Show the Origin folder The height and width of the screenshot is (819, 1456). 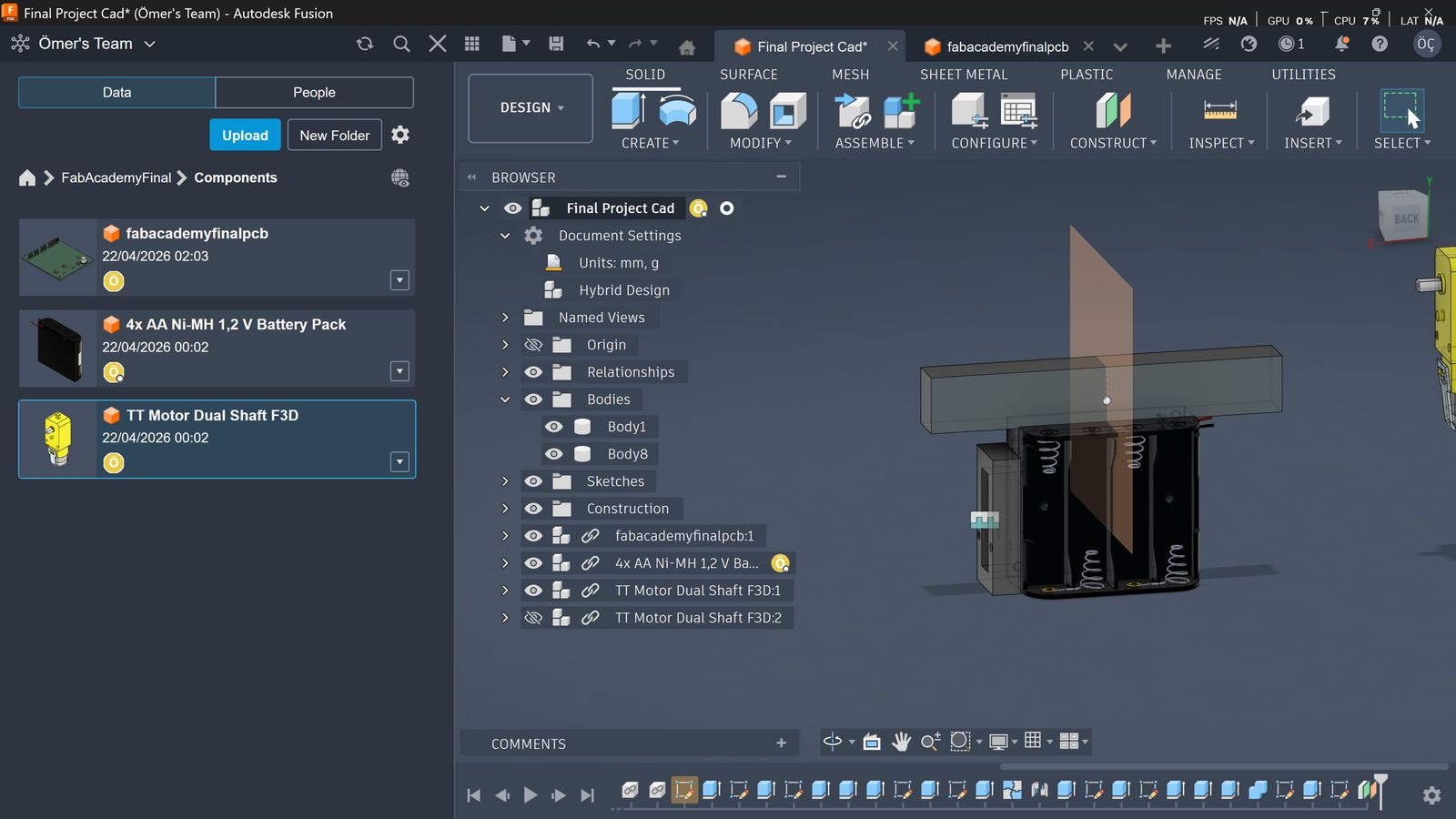pyautogui.click(x=533, y=345)
